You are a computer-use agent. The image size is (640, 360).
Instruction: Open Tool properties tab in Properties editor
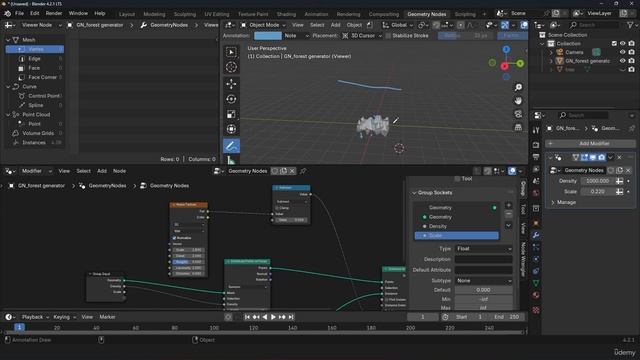[x=536, y=130]
